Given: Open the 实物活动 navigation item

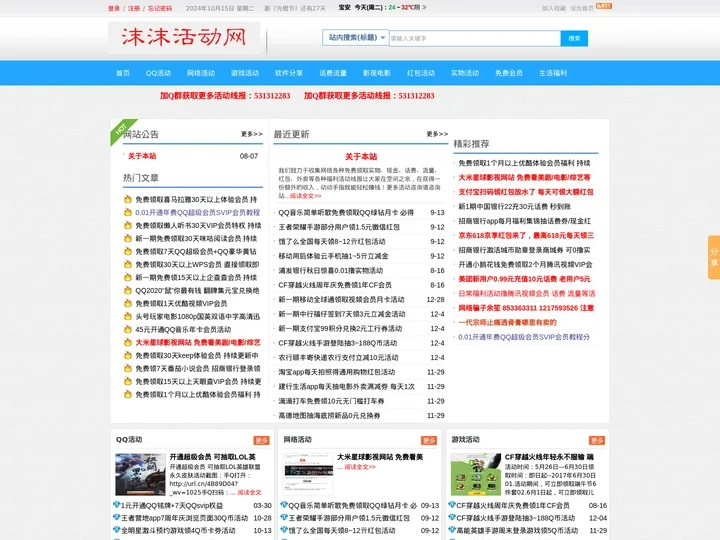Looking at the screenshot, I should pyautogui.click(x=465, y=73).
